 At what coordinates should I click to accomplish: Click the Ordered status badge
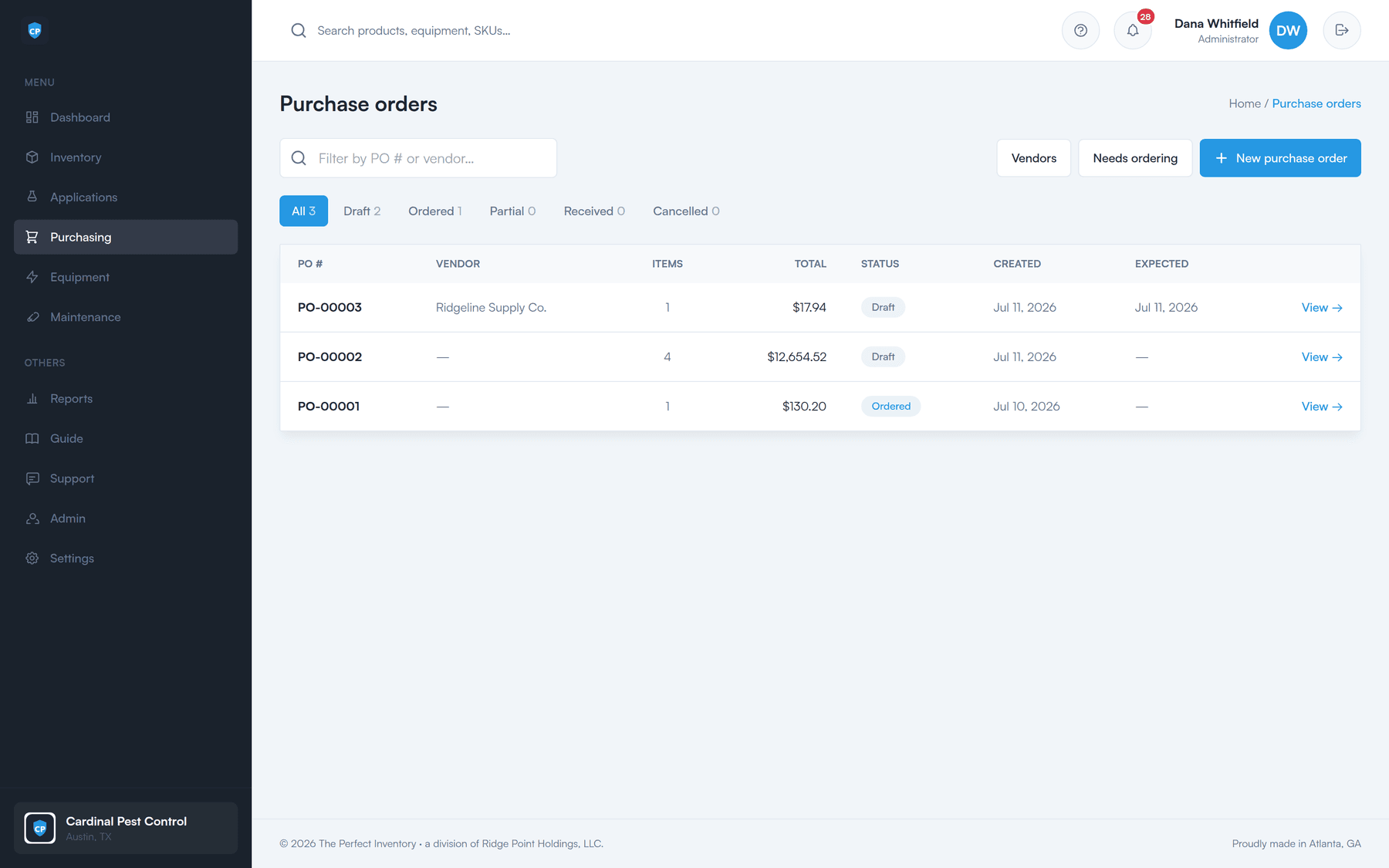[x=891, y=407]
